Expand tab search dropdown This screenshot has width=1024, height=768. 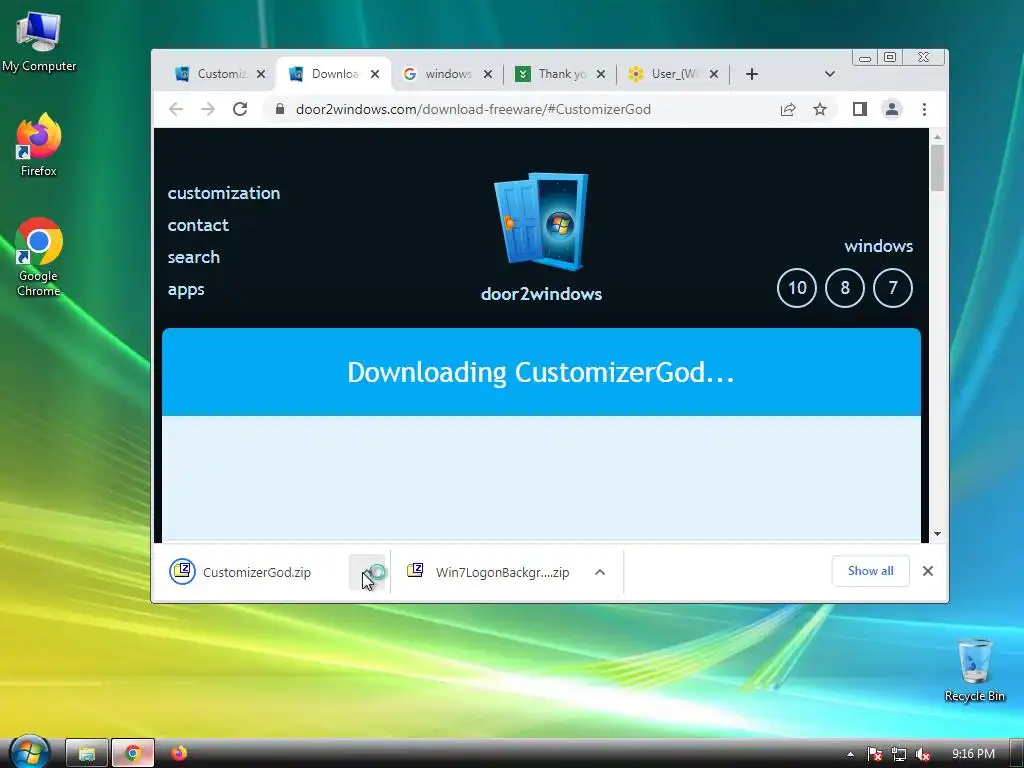(x=830, y=74)
